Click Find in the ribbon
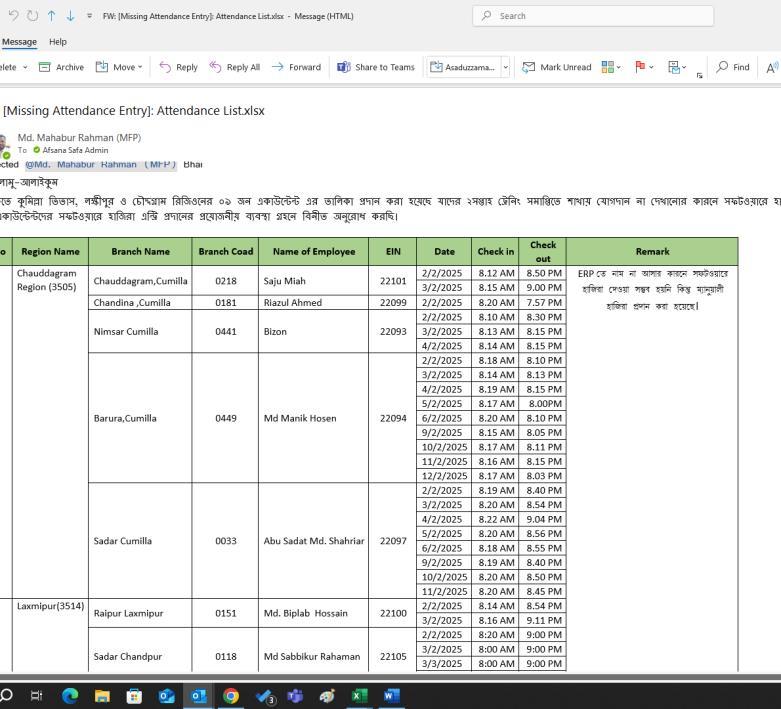This screenshot has width=781, height=709. tap(733, 67)
